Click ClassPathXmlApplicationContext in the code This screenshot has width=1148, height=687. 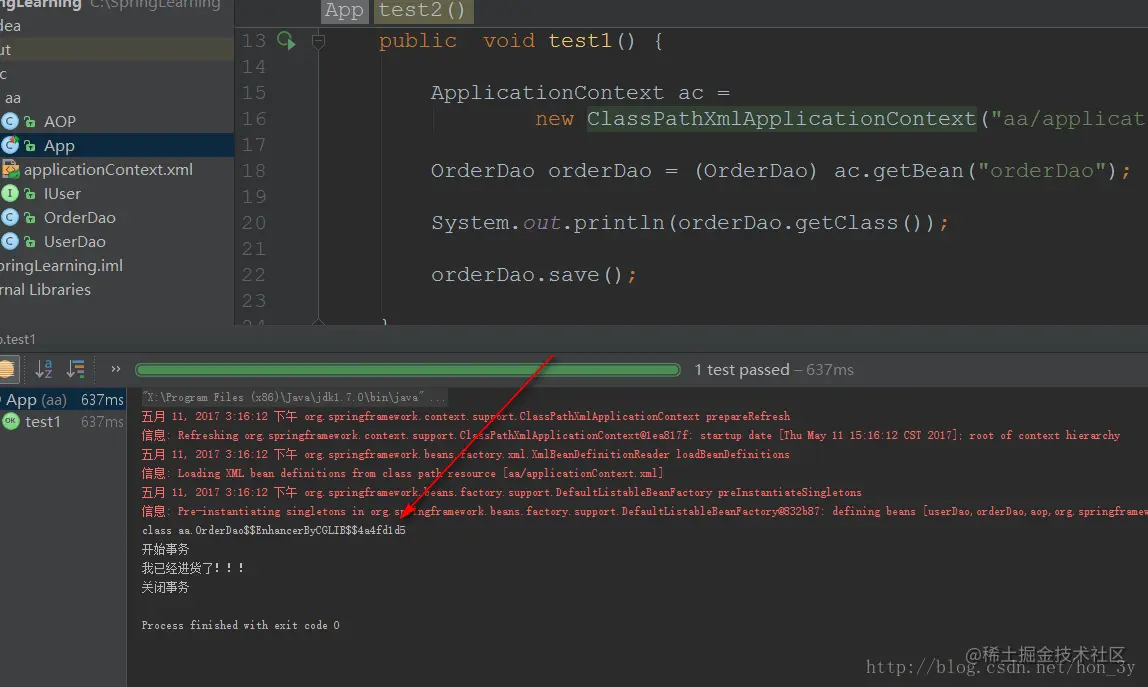pyautogui.click(x=781, y=119)
